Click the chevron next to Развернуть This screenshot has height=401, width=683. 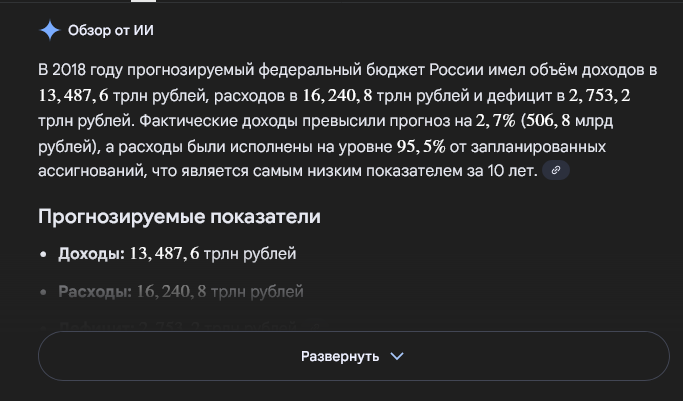click(x=397, y=356)
